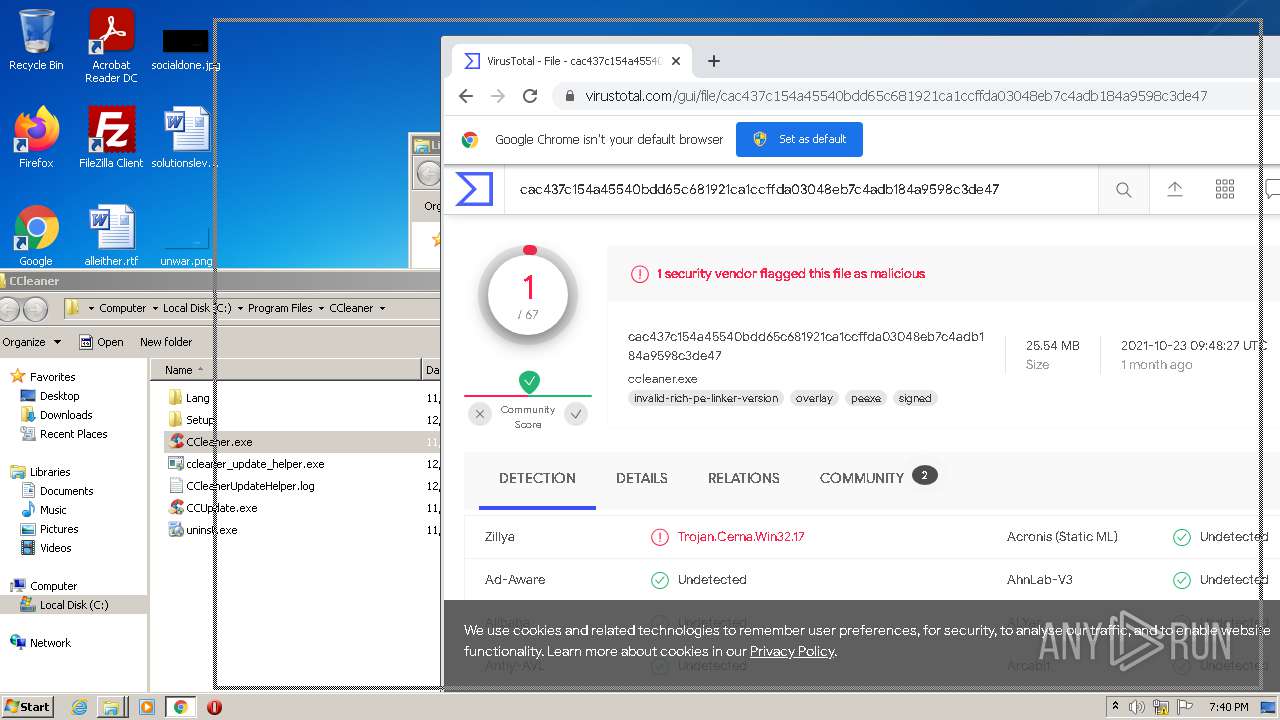Click the taskbar clock 7:40 PM
Screen dimensions: 1280x720
[x=1228, y=707]
